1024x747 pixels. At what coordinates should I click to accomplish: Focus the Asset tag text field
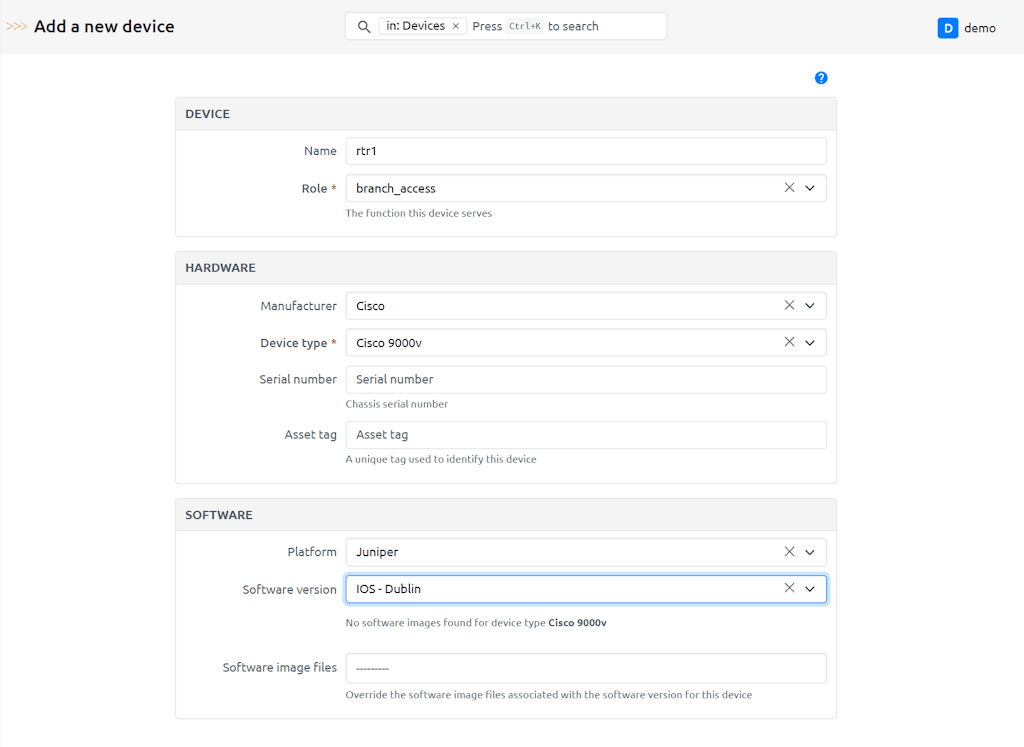click(585, 435)
